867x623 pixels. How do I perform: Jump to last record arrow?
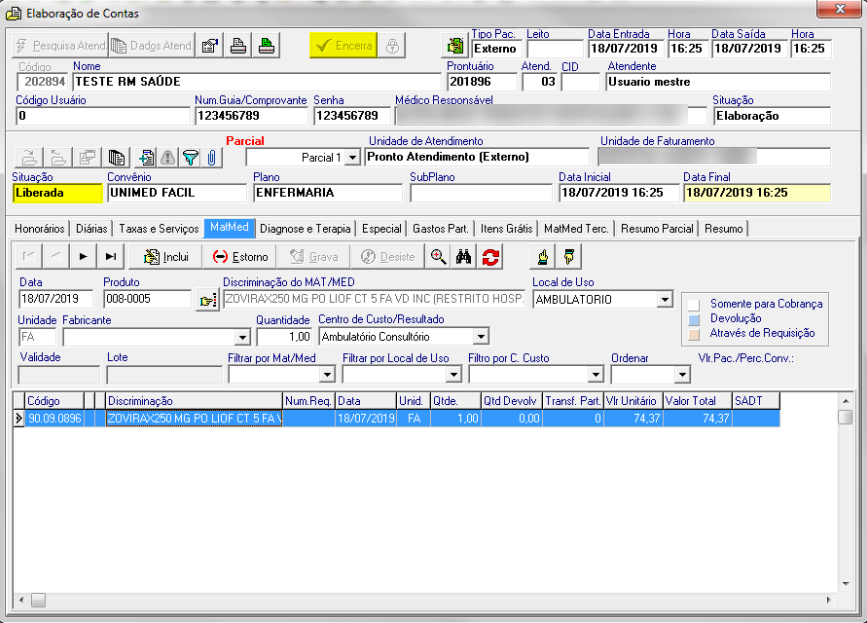[x=111, y=256]
